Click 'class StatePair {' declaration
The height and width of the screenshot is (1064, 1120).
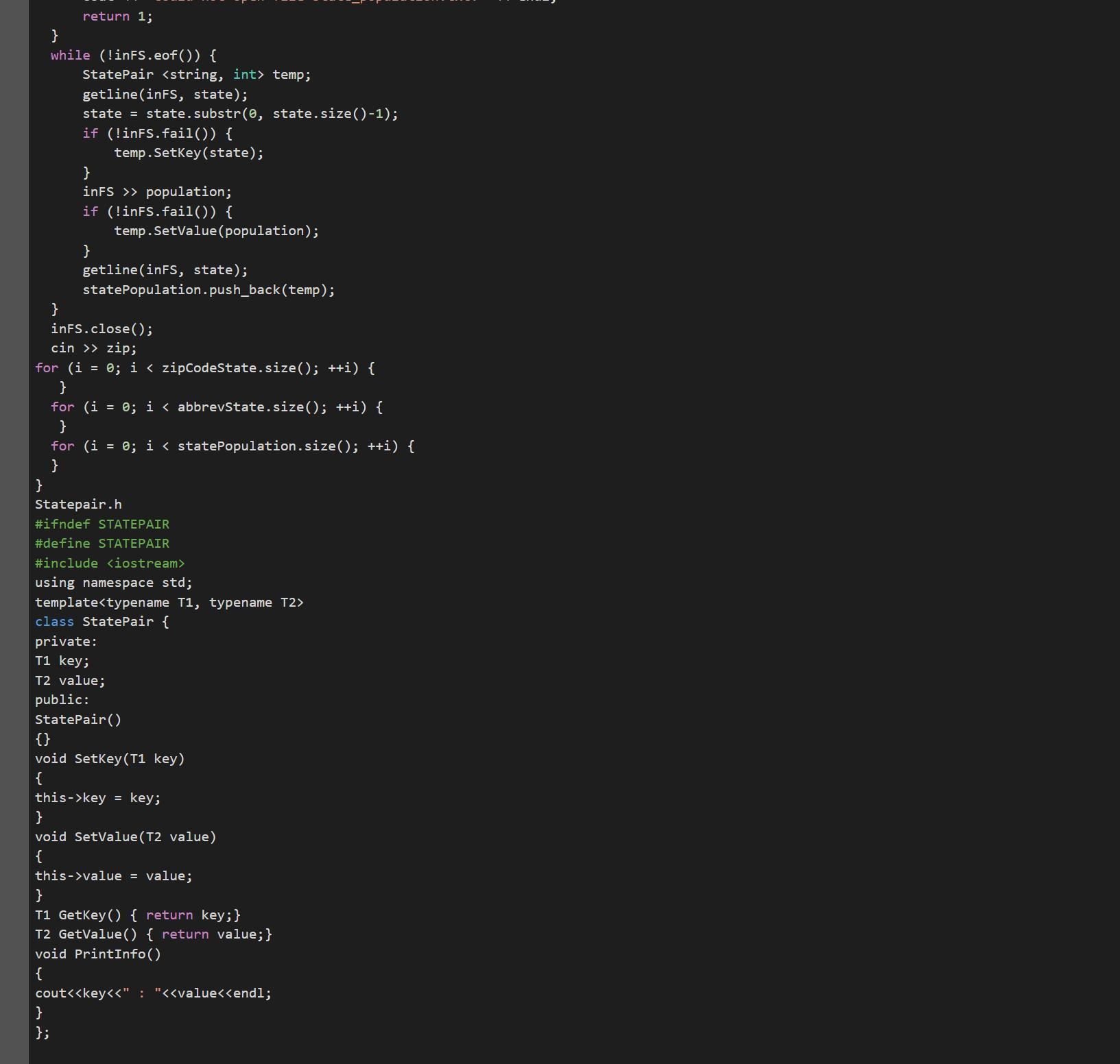(x=102, y=622)
